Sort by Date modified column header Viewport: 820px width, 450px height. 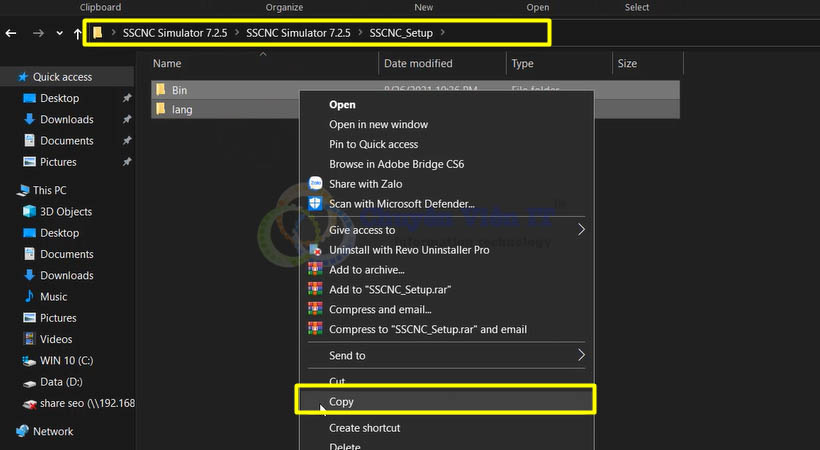[x=417, y=63]
